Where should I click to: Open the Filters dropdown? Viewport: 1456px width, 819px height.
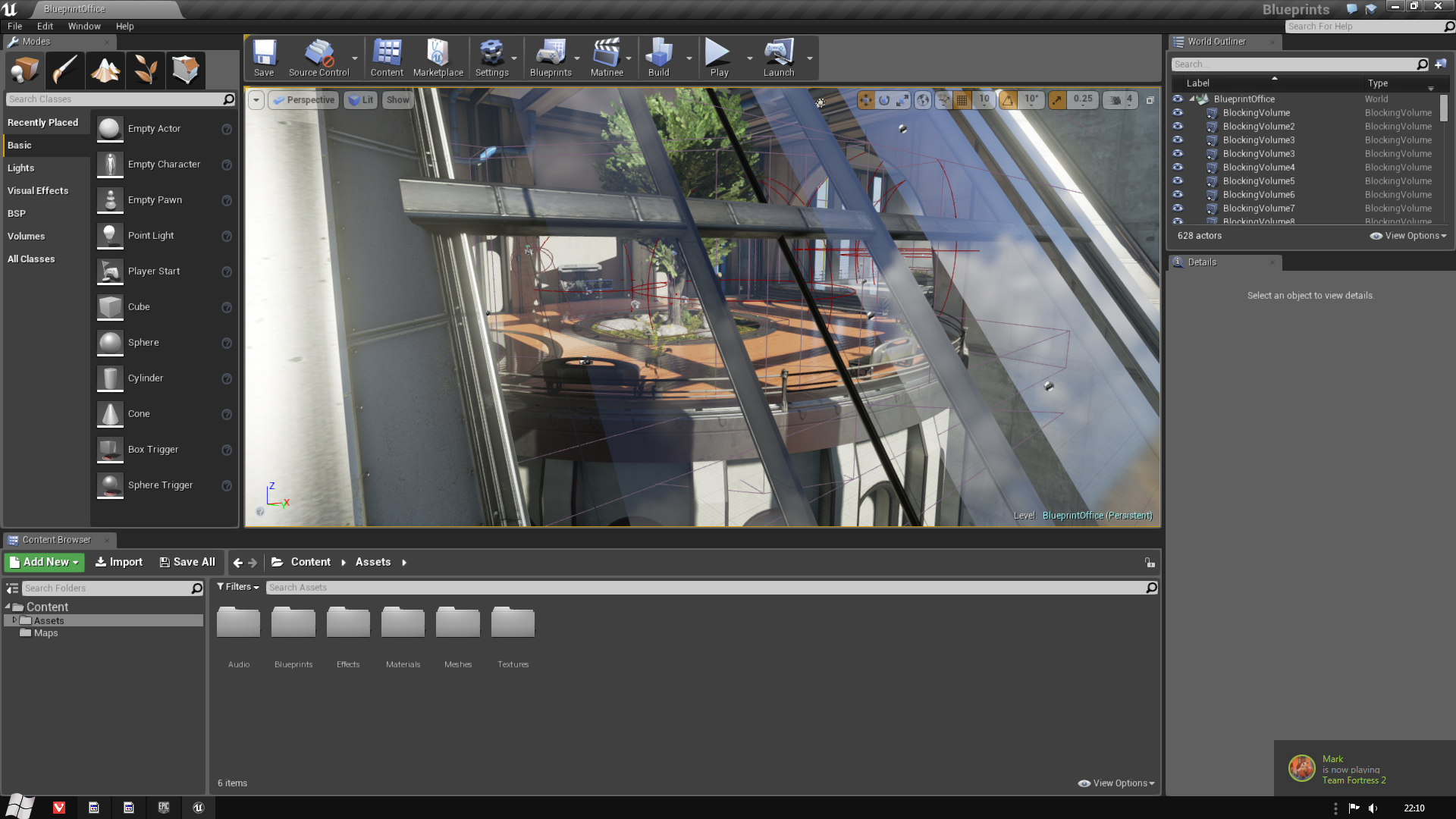pos(237,587)
